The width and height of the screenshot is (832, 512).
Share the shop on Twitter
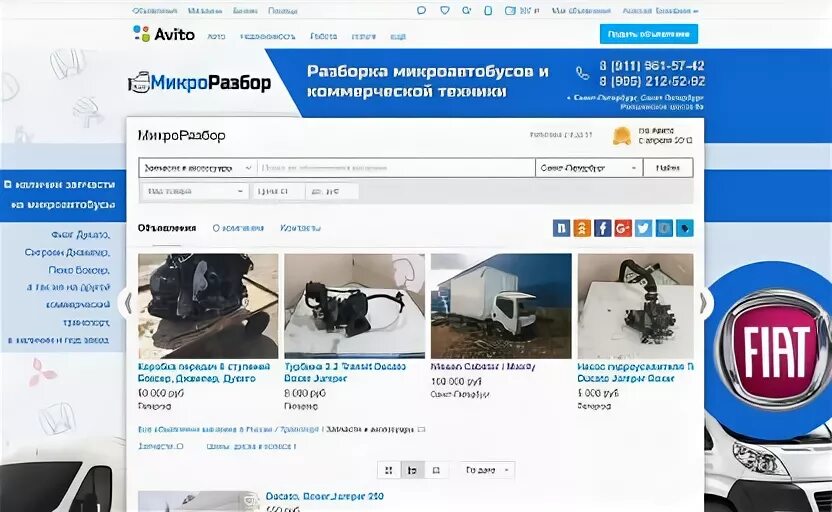[643, 228]
